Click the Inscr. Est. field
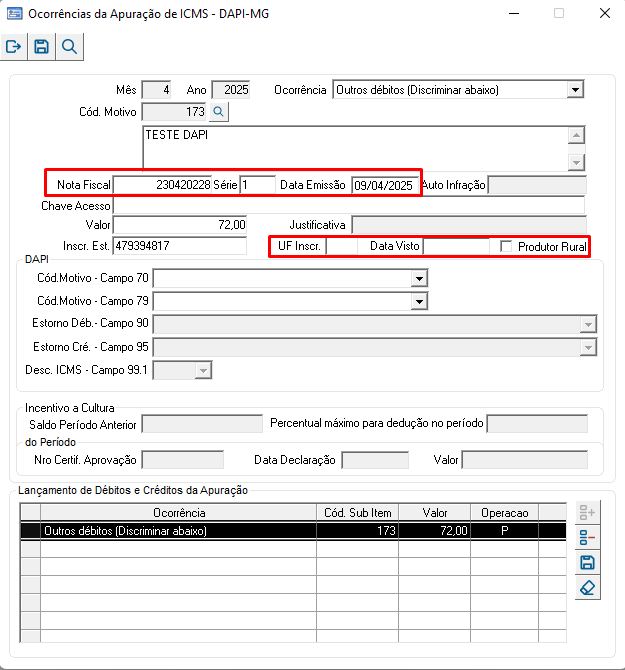 180,246
